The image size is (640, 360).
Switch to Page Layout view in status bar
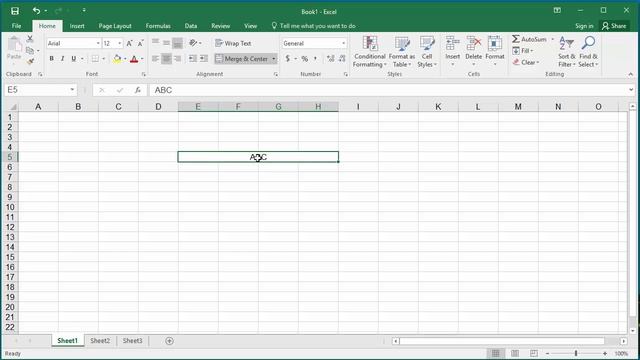click(x=515, y=353)
